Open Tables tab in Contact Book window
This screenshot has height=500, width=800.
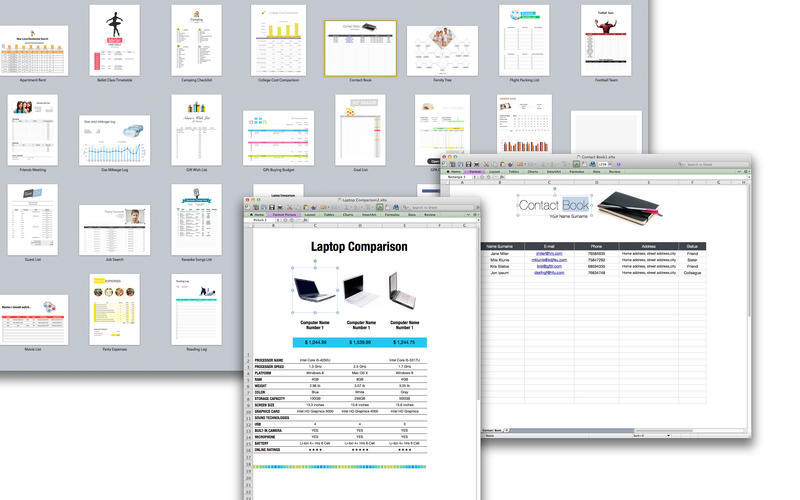point(513,171)
